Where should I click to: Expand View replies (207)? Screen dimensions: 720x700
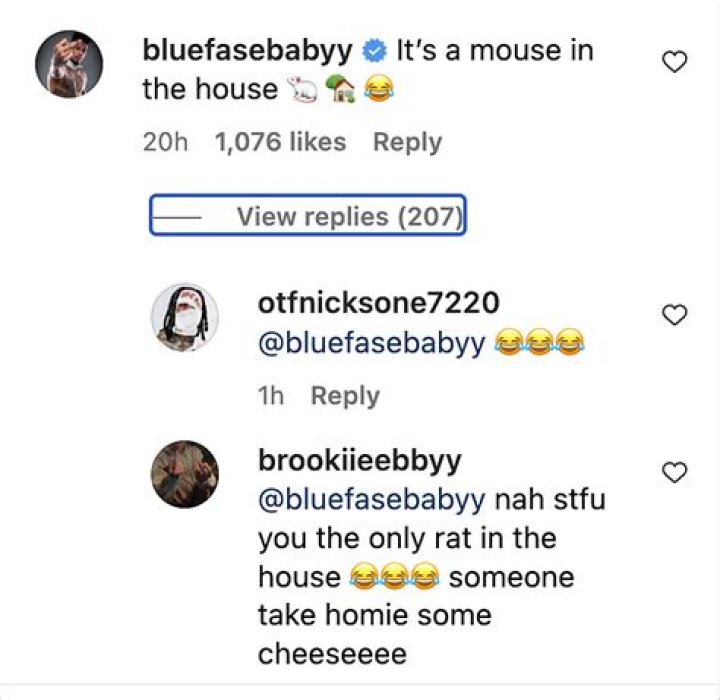348,215
